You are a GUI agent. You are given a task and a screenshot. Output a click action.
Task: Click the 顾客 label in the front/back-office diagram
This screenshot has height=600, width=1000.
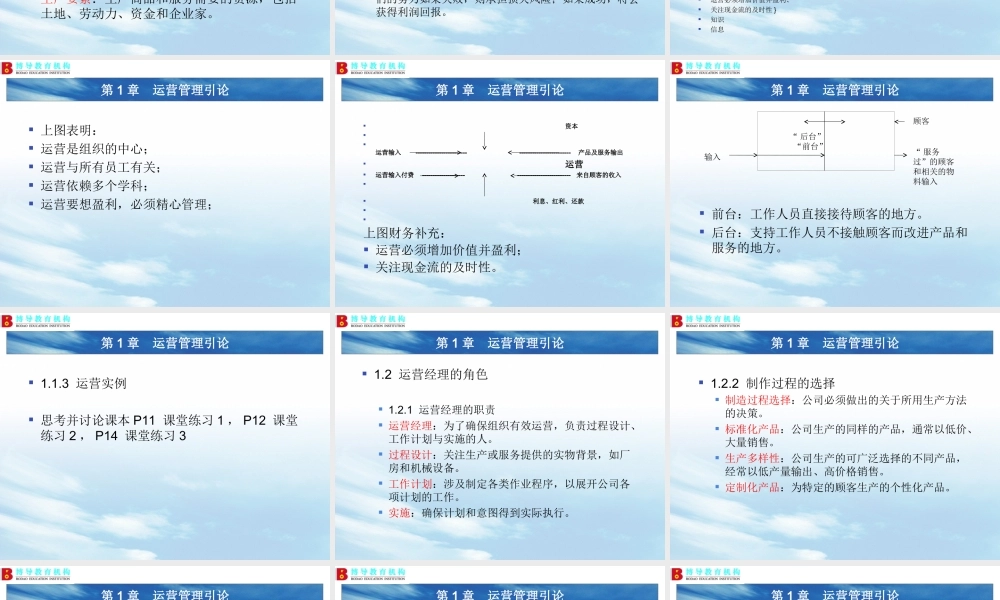coord(921,121)
